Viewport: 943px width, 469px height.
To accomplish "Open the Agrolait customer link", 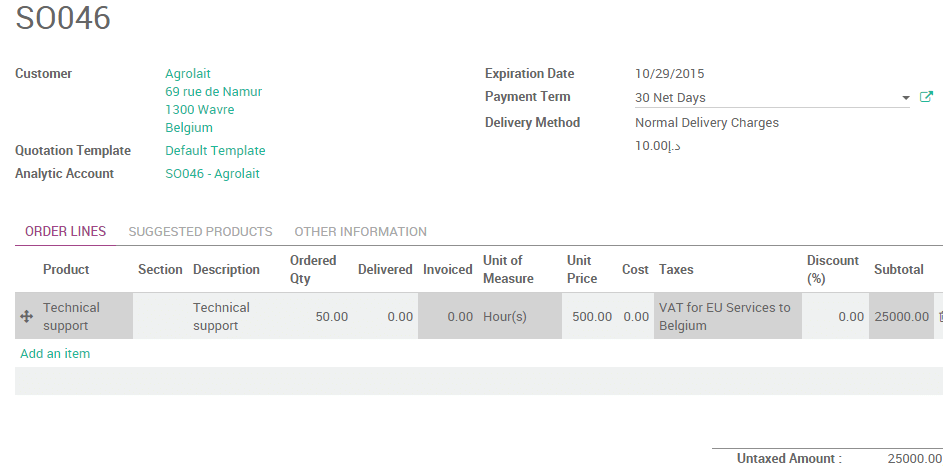I will 188,74.
